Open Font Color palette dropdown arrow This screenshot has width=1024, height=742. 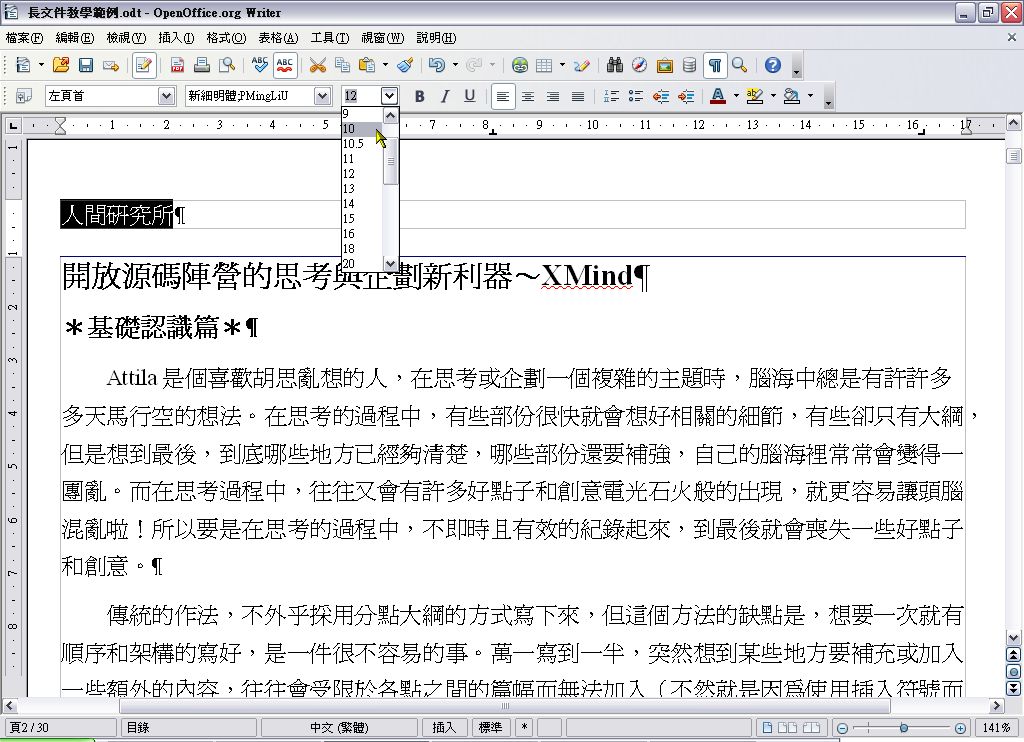click(736, 97)
